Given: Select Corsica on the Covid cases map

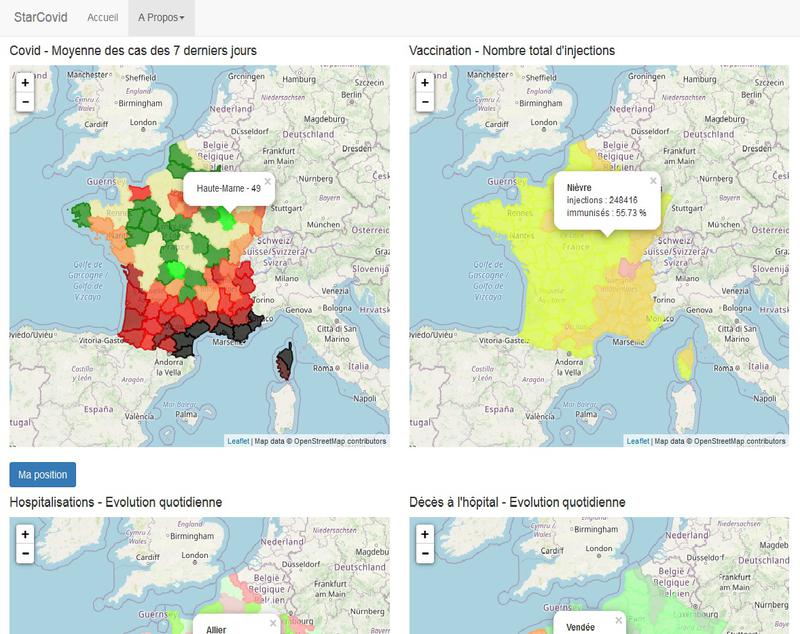Looking at the screenshot, I should pos(285,361).
